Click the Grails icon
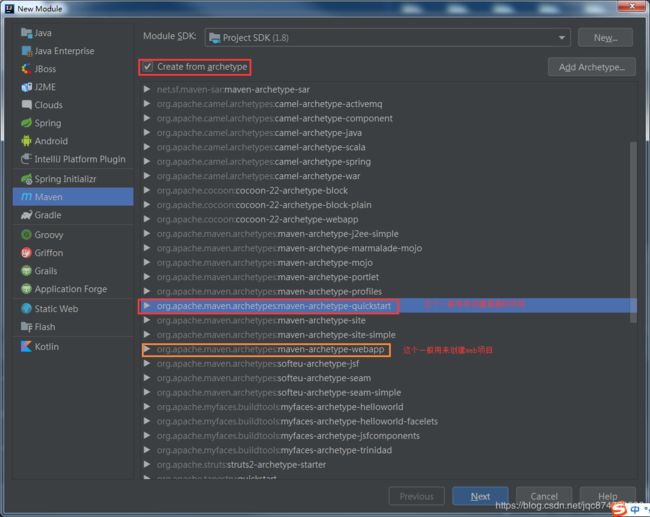Screen dimensions: 650x517 tap(27, 271)
